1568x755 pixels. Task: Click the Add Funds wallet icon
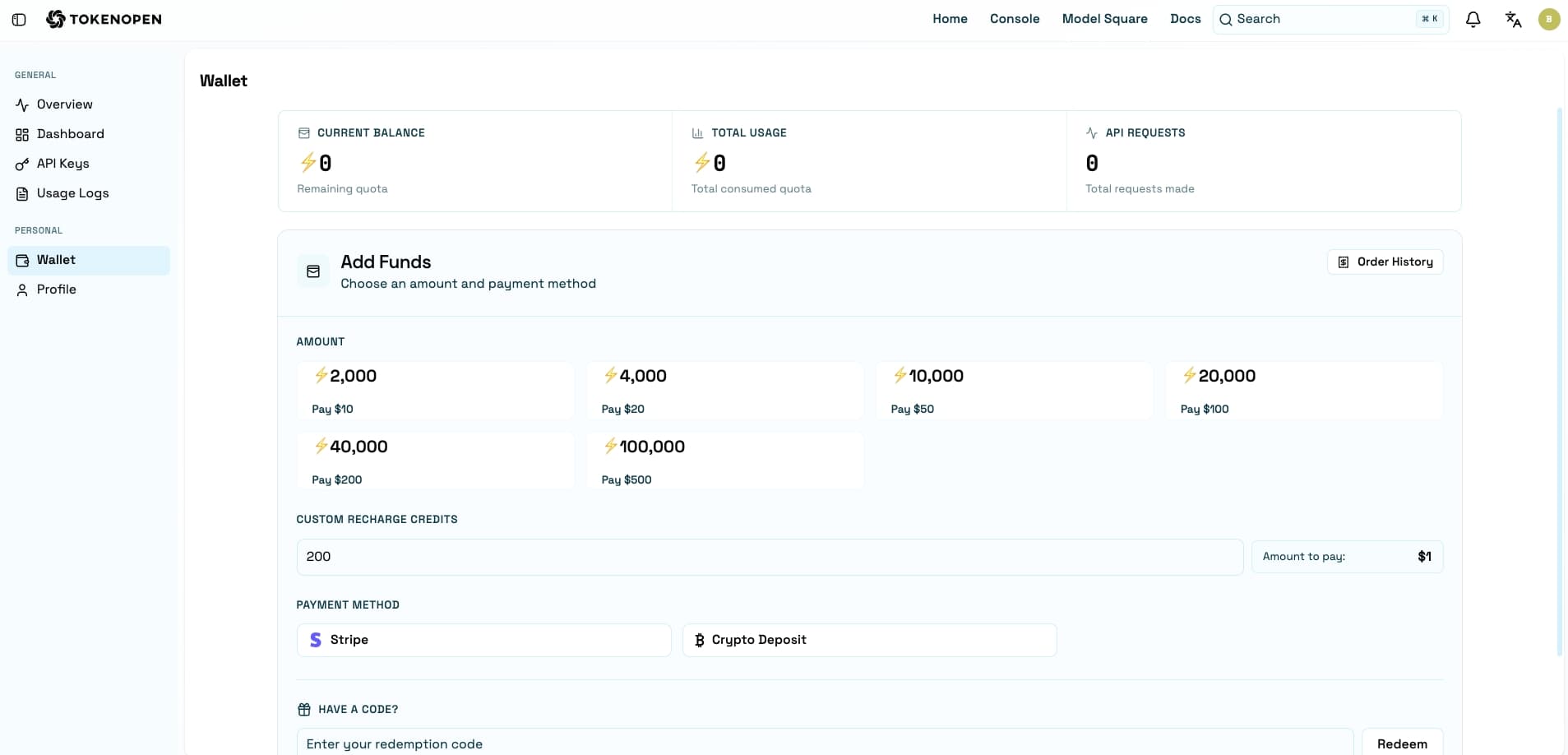click(313, 271)
